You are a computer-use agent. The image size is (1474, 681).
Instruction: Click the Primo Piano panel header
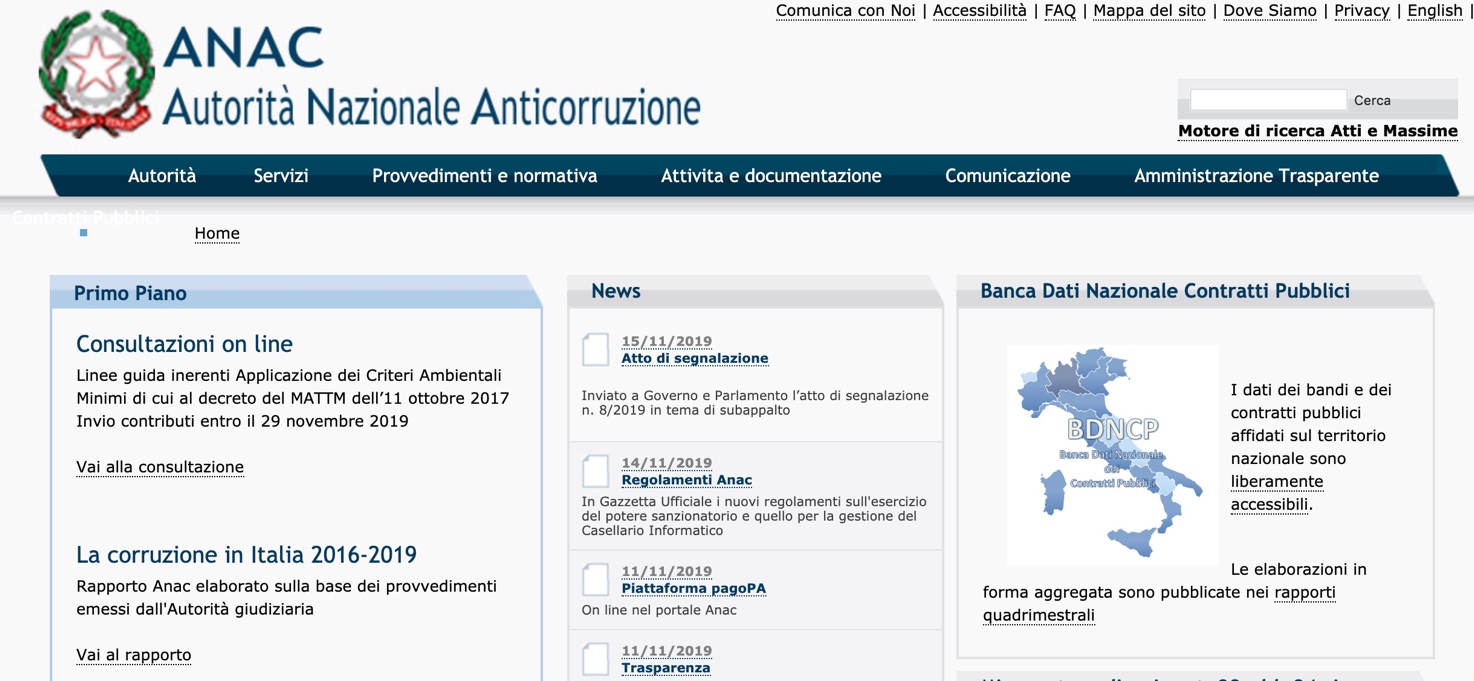(x=296, y=293)
